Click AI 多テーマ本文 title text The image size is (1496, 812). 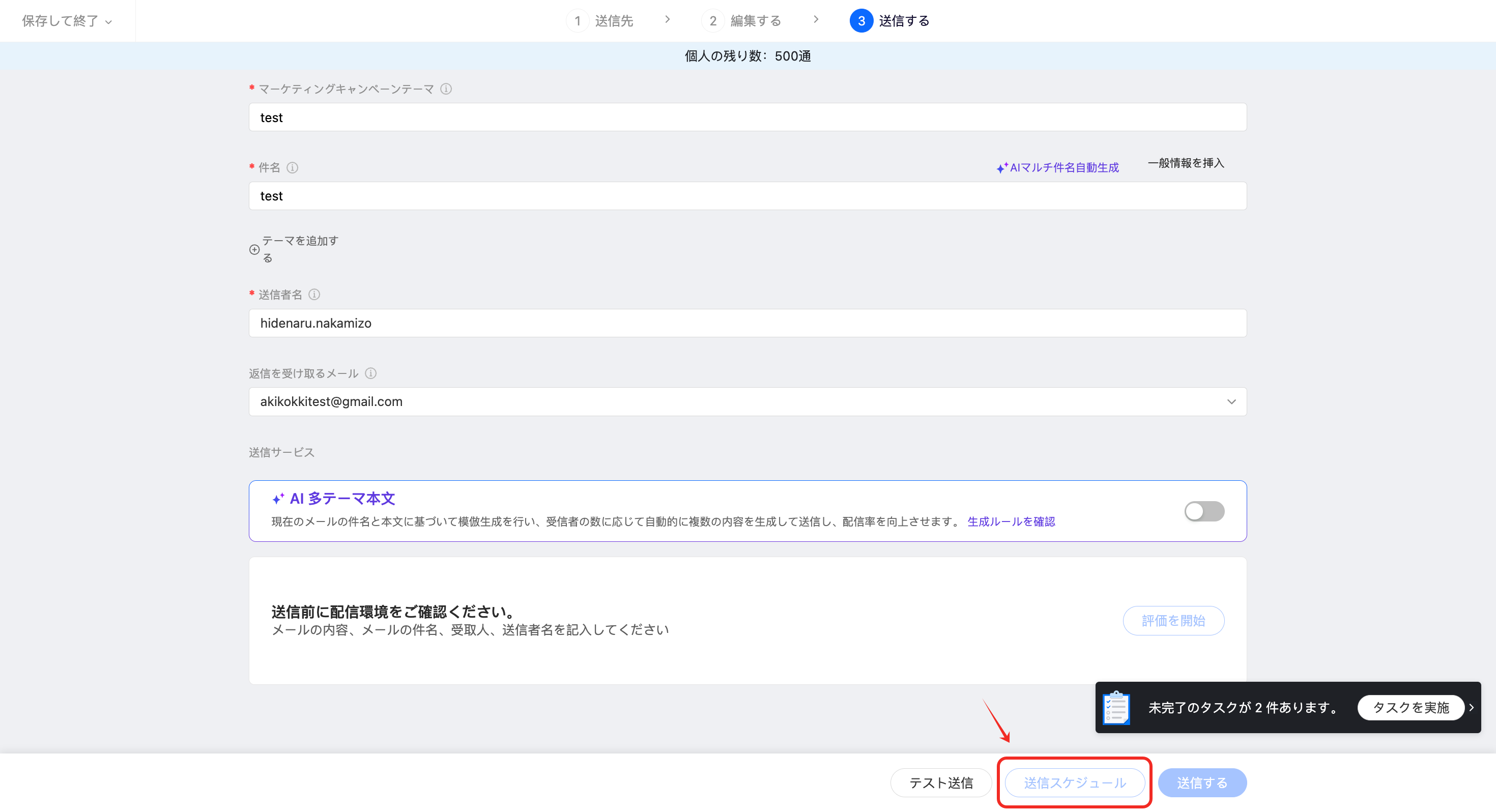pos(342,499)
